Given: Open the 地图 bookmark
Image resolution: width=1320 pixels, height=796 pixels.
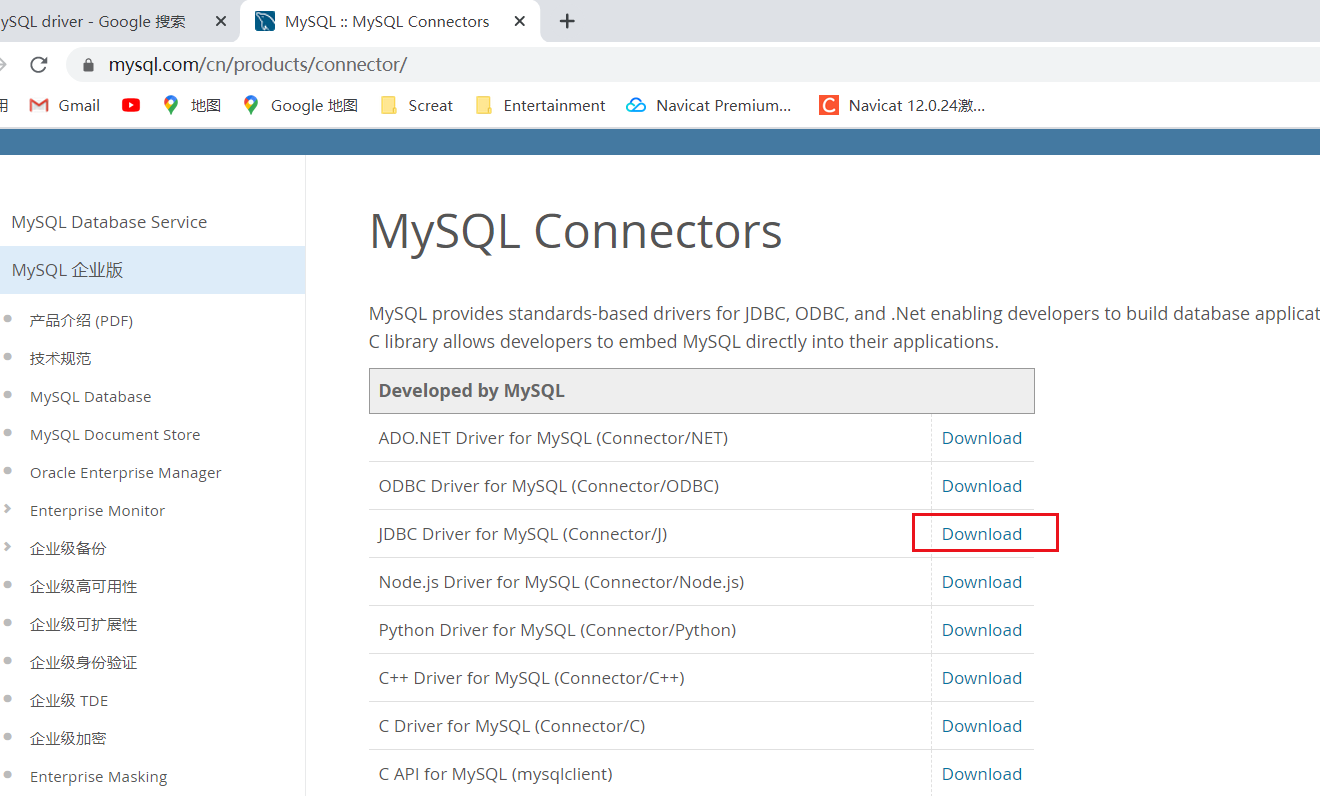Looking at the screenshot, I should click(190, 105).
